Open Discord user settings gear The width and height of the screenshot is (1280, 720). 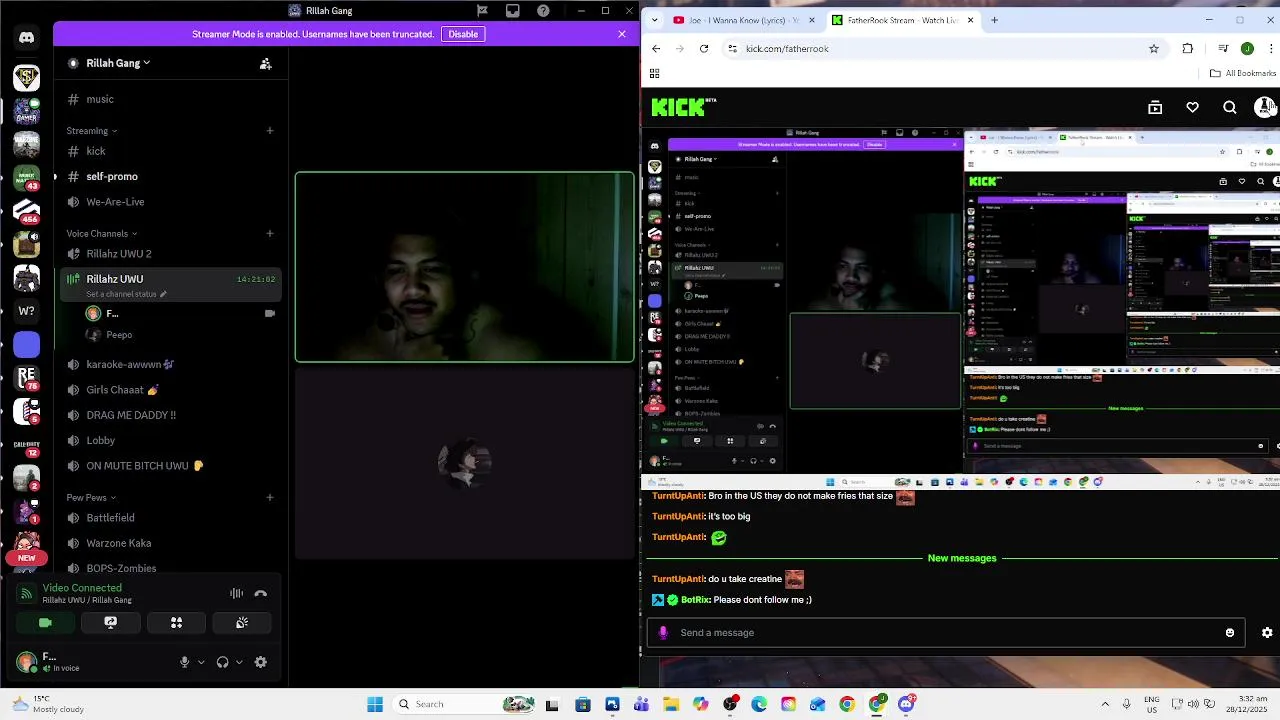pos(261,662)
